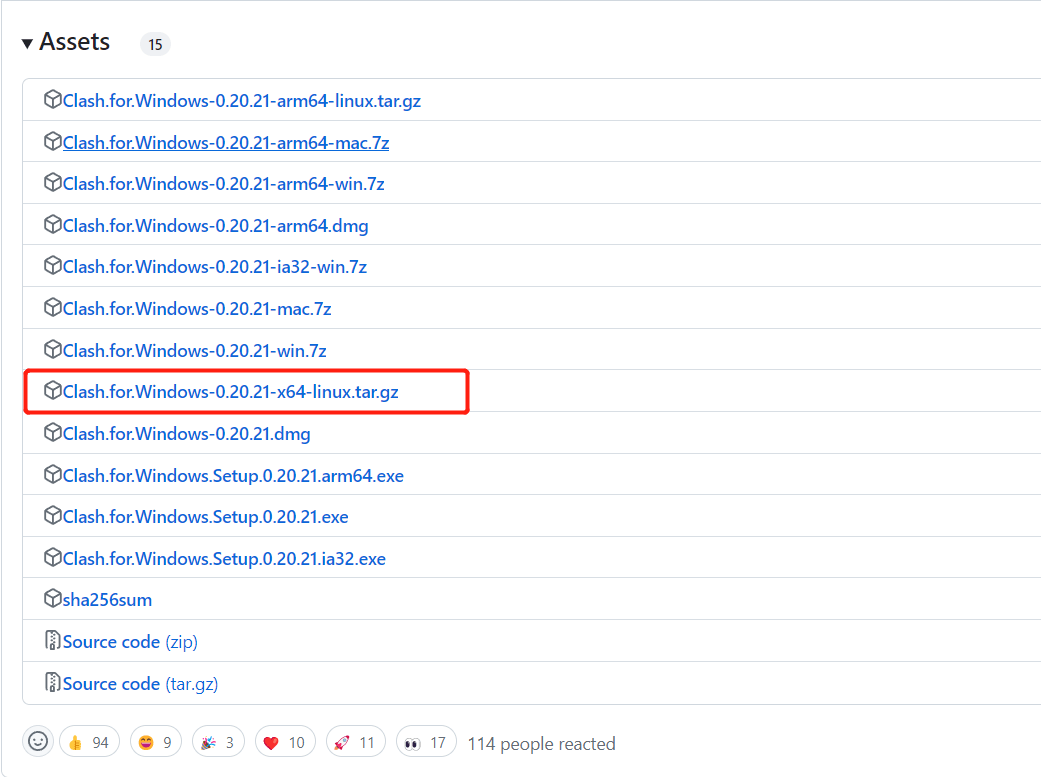Download Clash.for.Windows-0.20.21-arm64-win.7z
Screen dimensions: 1041x777
[224, 184]
